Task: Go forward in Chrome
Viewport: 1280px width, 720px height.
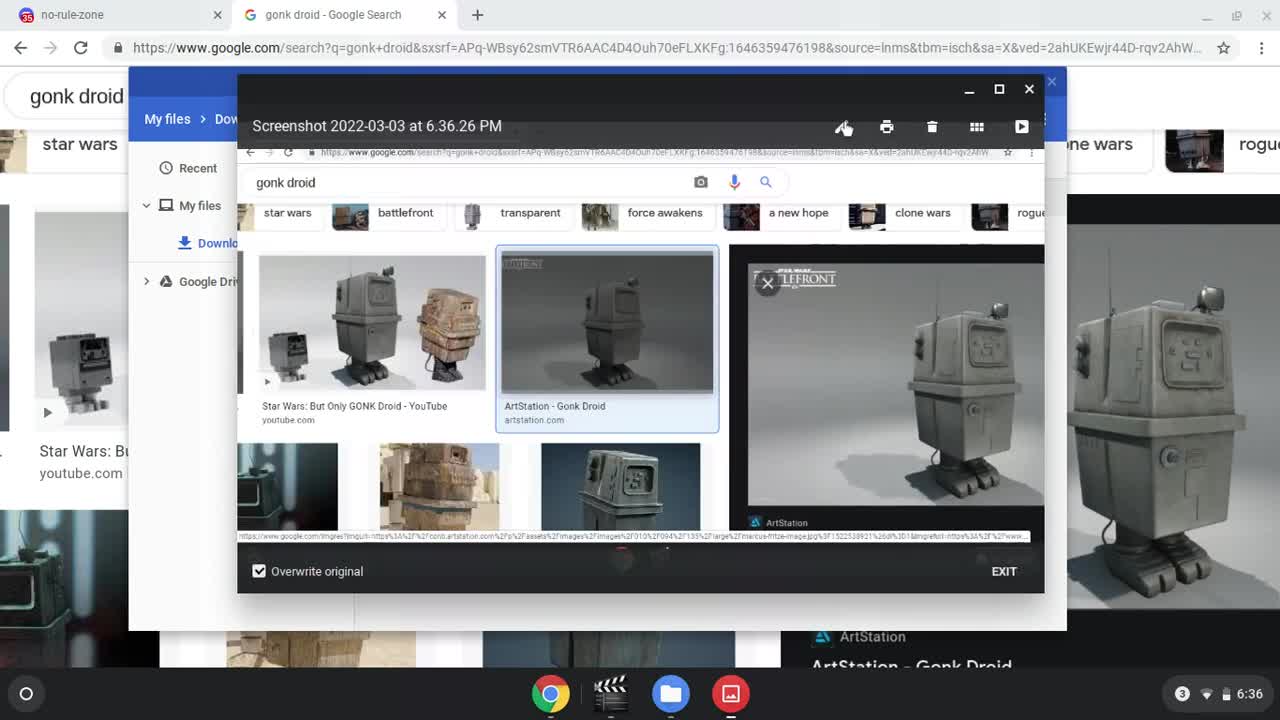Action: click(51, 48)
